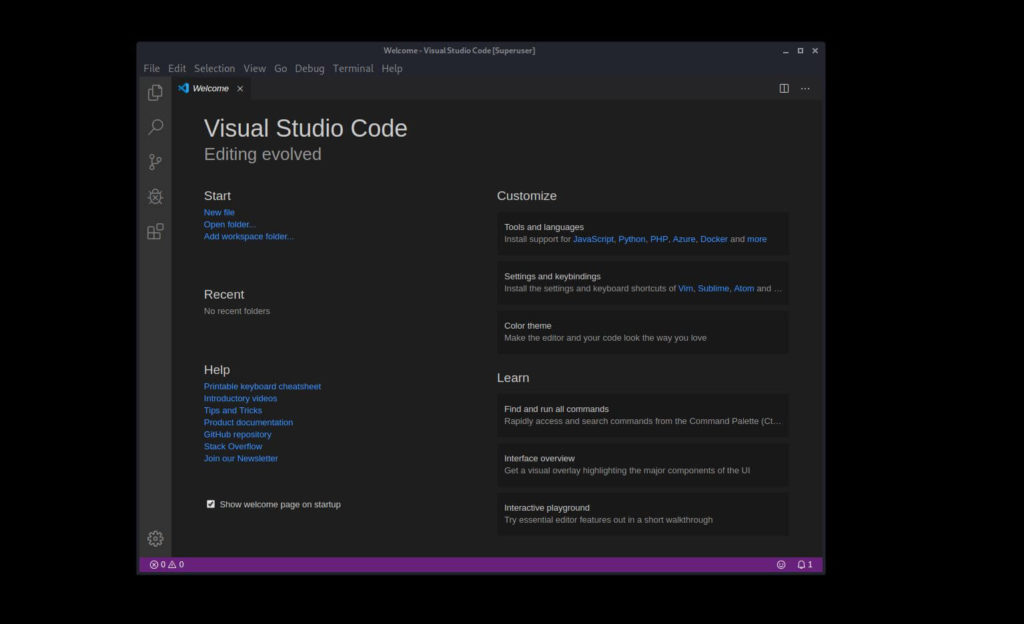The width and height of the screenshot is (1024, 624).
Task: Open the Tips and Tricks link
Action: pyautogui.click(x=233, y=410)
